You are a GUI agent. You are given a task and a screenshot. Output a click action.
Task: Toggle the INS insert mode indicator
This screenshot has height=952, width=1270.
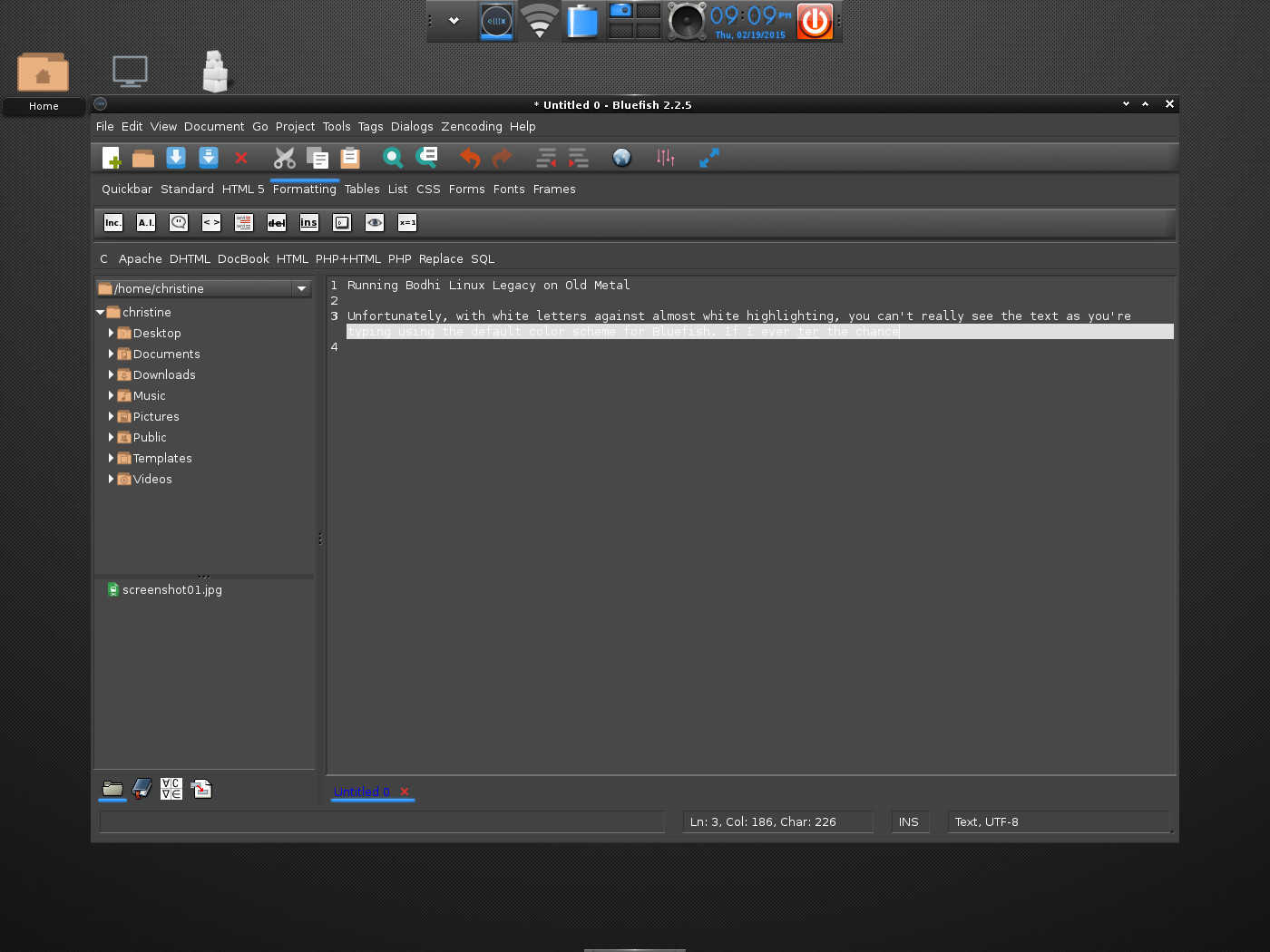[909, 821]
